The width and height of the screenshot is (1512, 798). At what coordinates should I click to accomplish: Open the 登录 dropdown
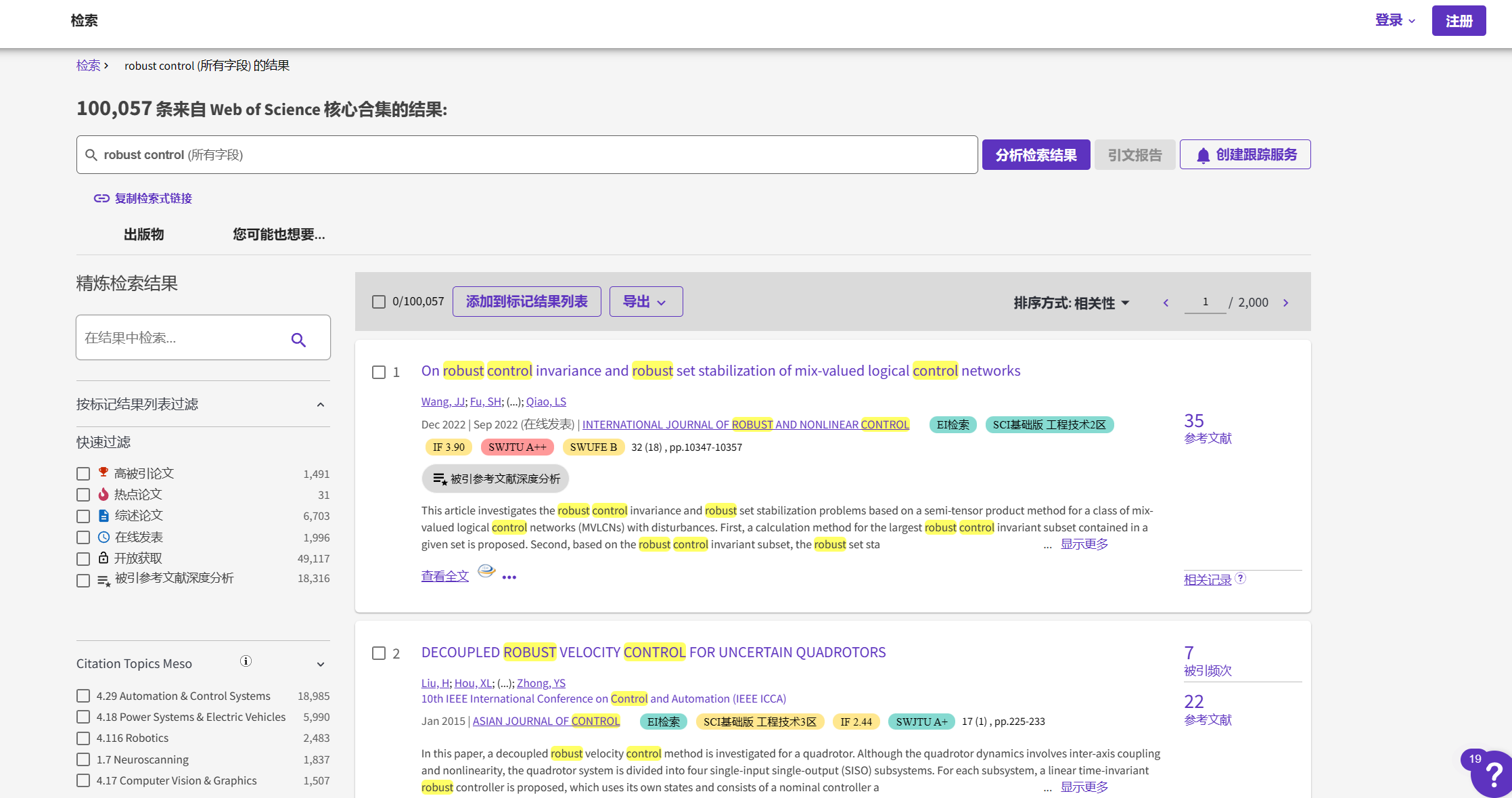point(1395,20)
